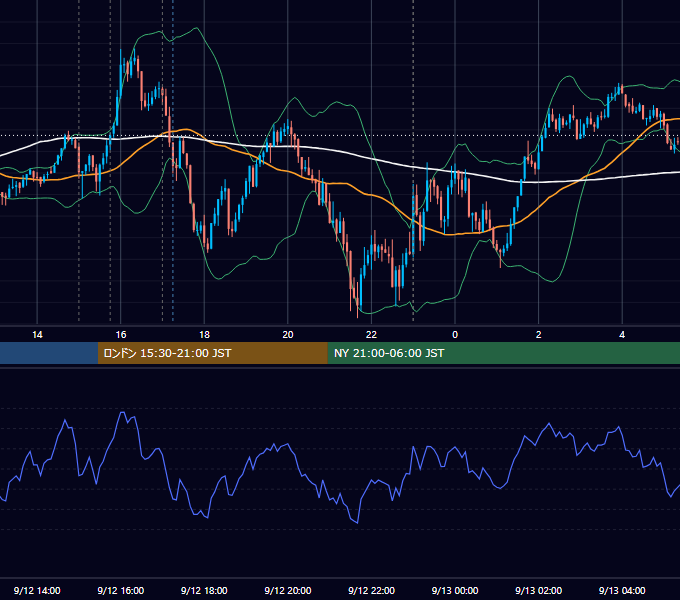Select the 22 hour axis label
The image size is (680, 600).
[x=371, y=335]
